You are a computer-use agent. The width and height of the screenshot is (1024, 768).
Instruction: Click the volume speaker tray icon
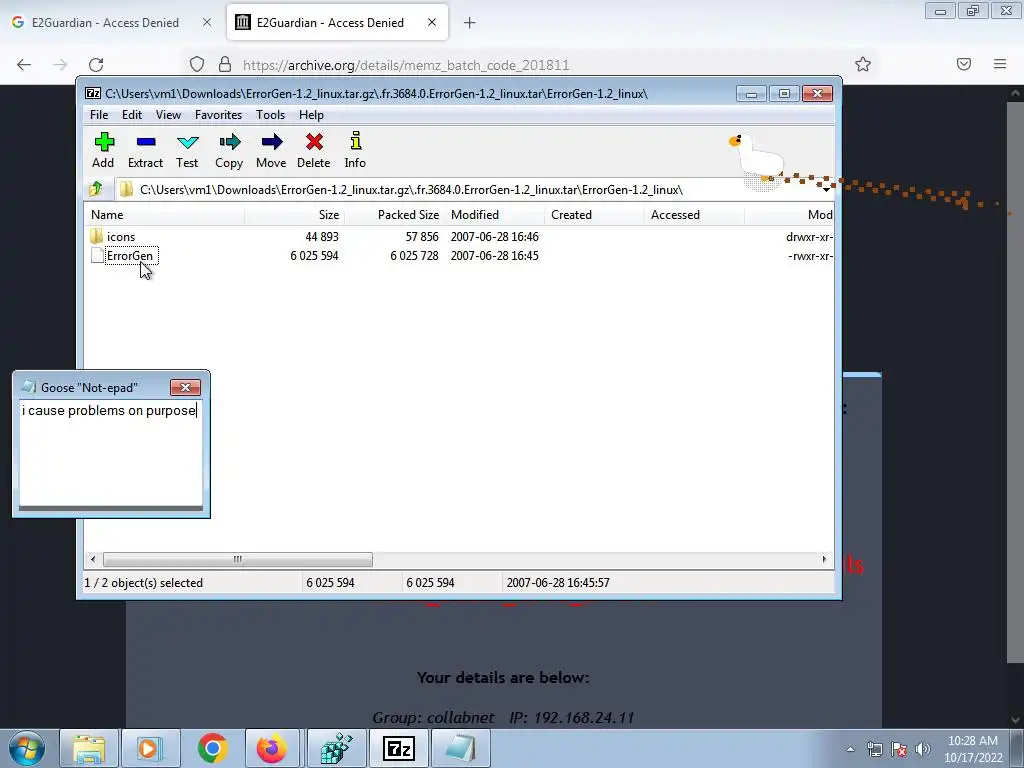(x=923, y=749)
